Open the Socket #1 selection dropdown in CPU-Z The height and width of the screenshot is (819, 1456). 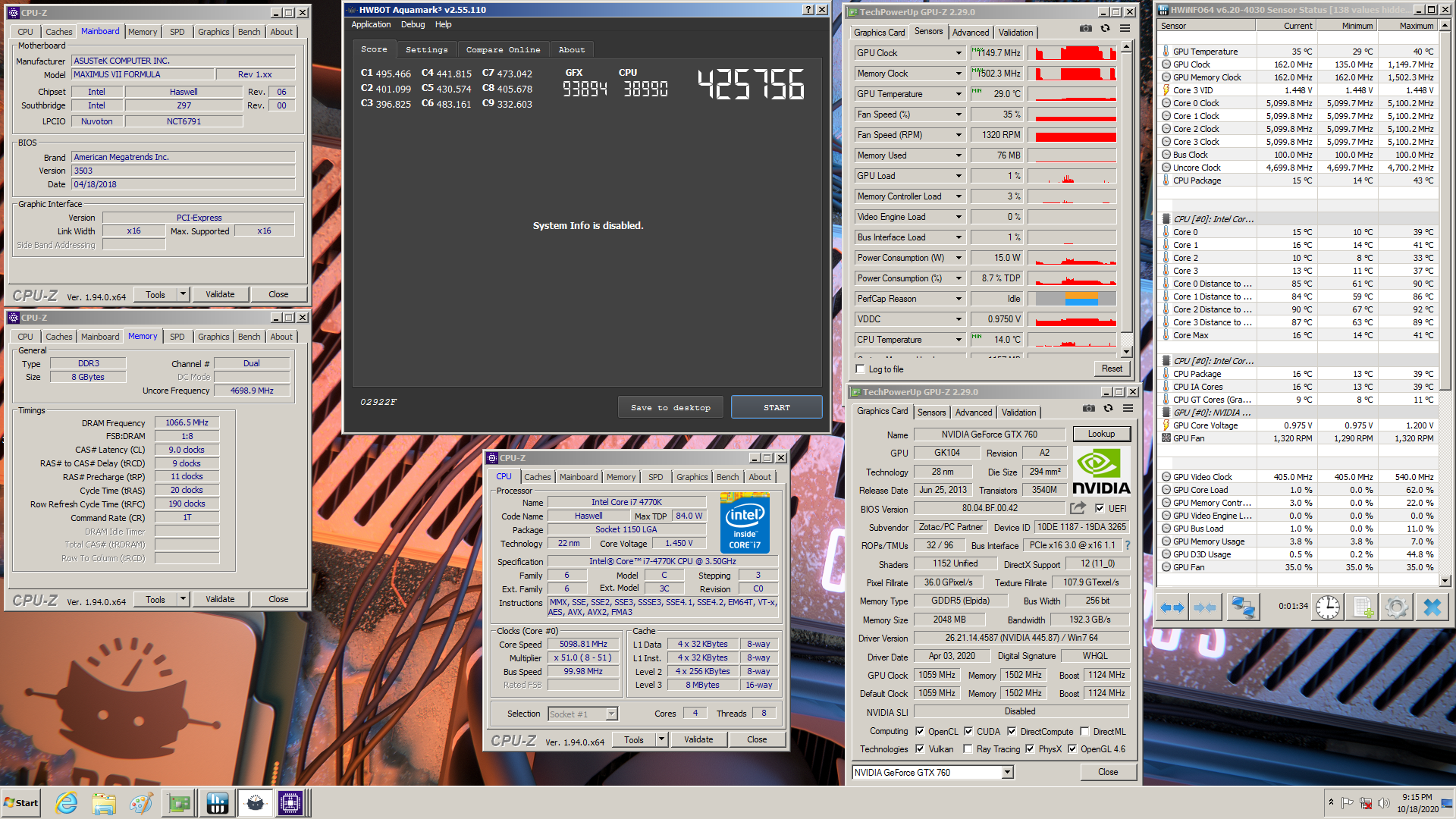click(x=611, y=714)
